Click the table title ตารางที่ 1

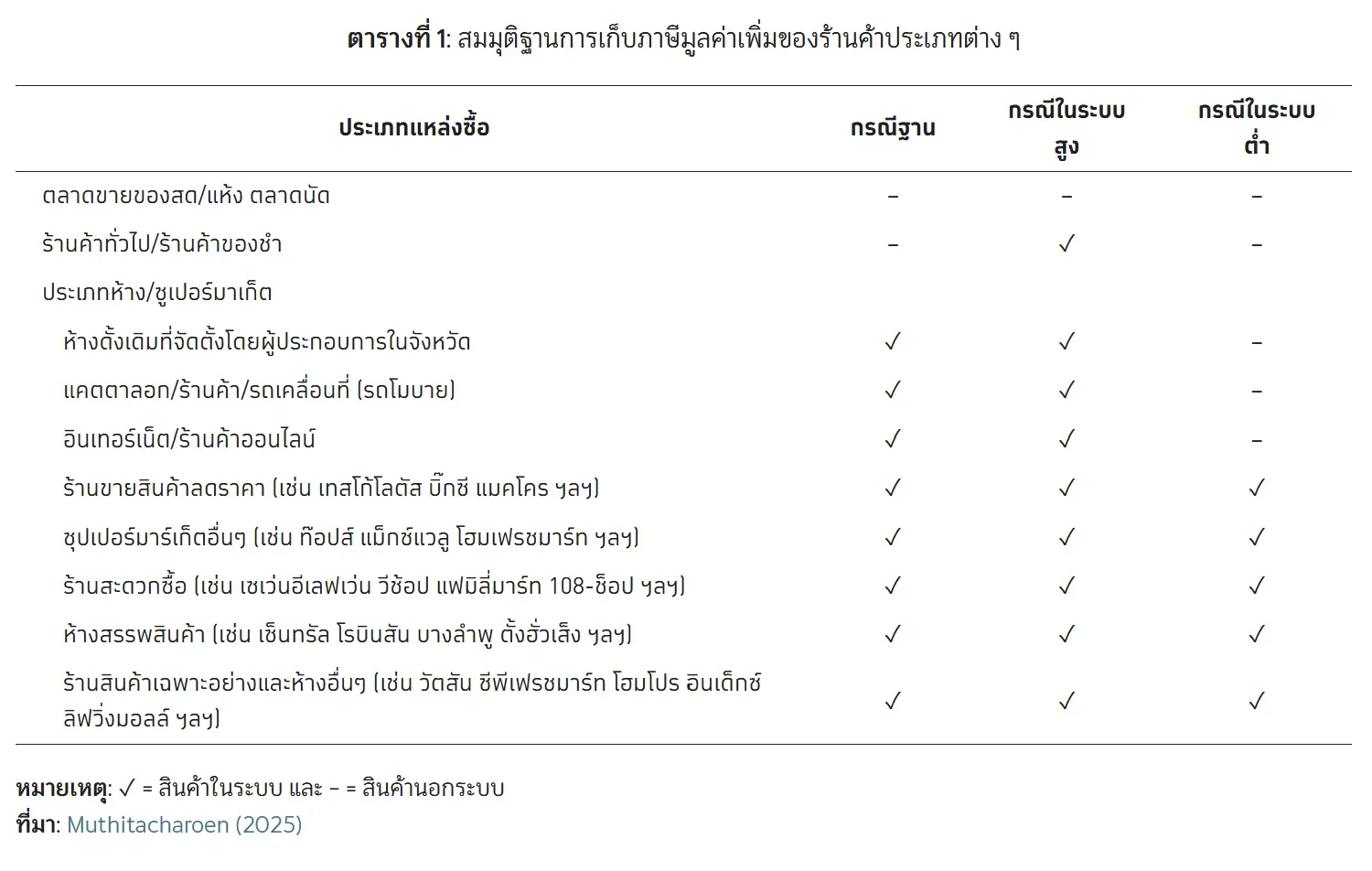[396, 39]
